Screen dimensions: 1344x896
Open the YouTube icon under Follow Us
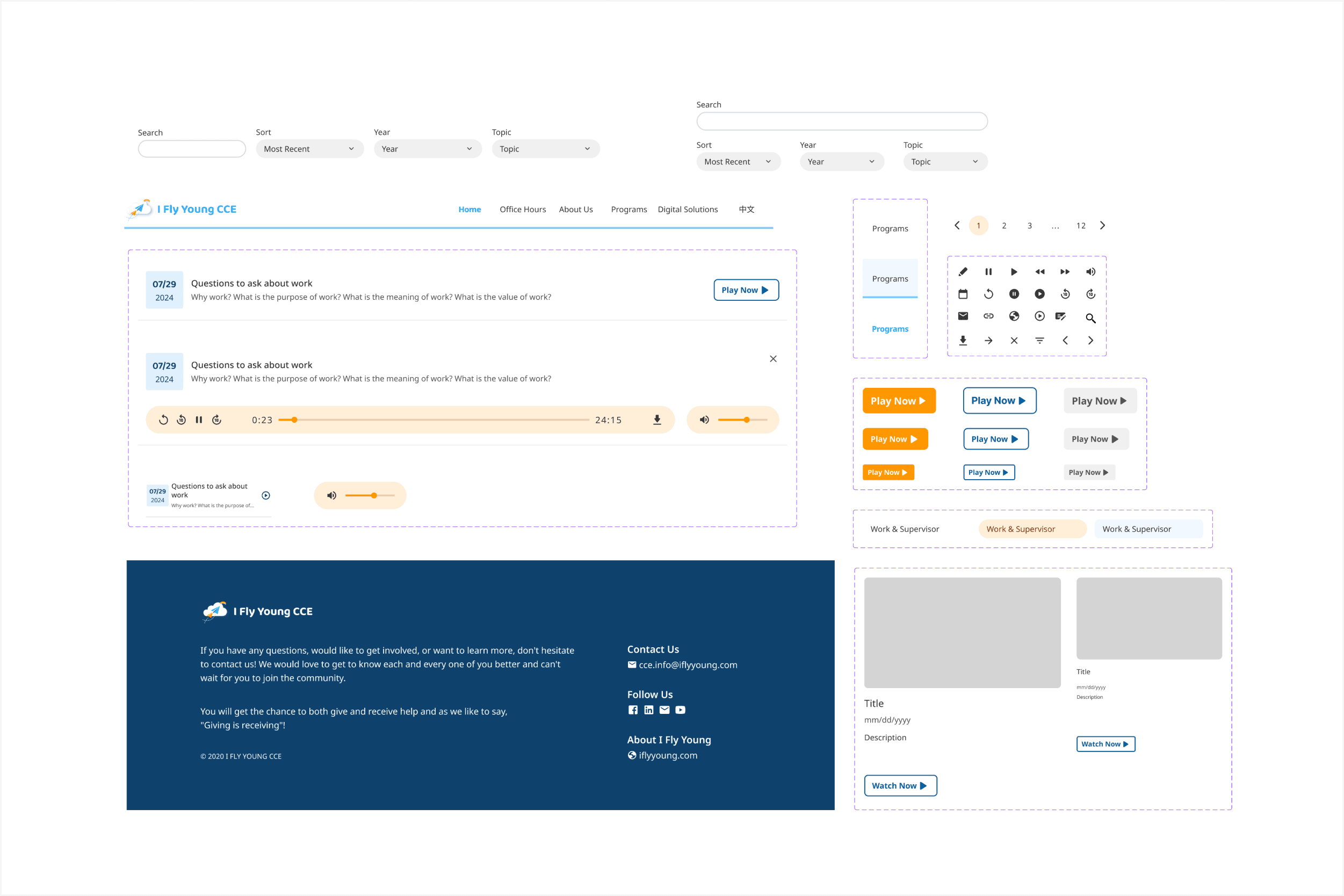(x=680, y=710)
